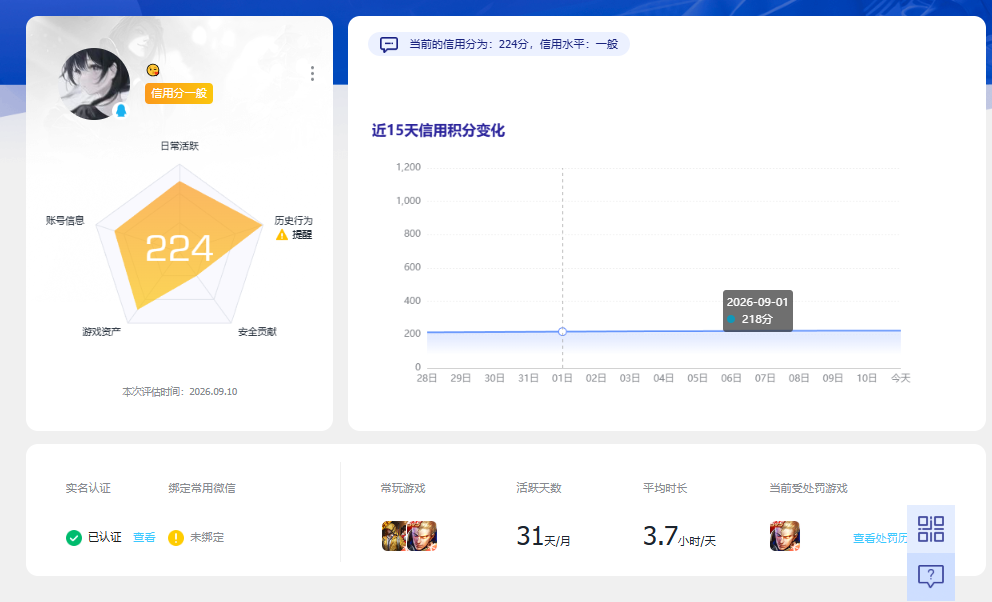Click the 已认证 status text
992x602 pixels.
104,538
